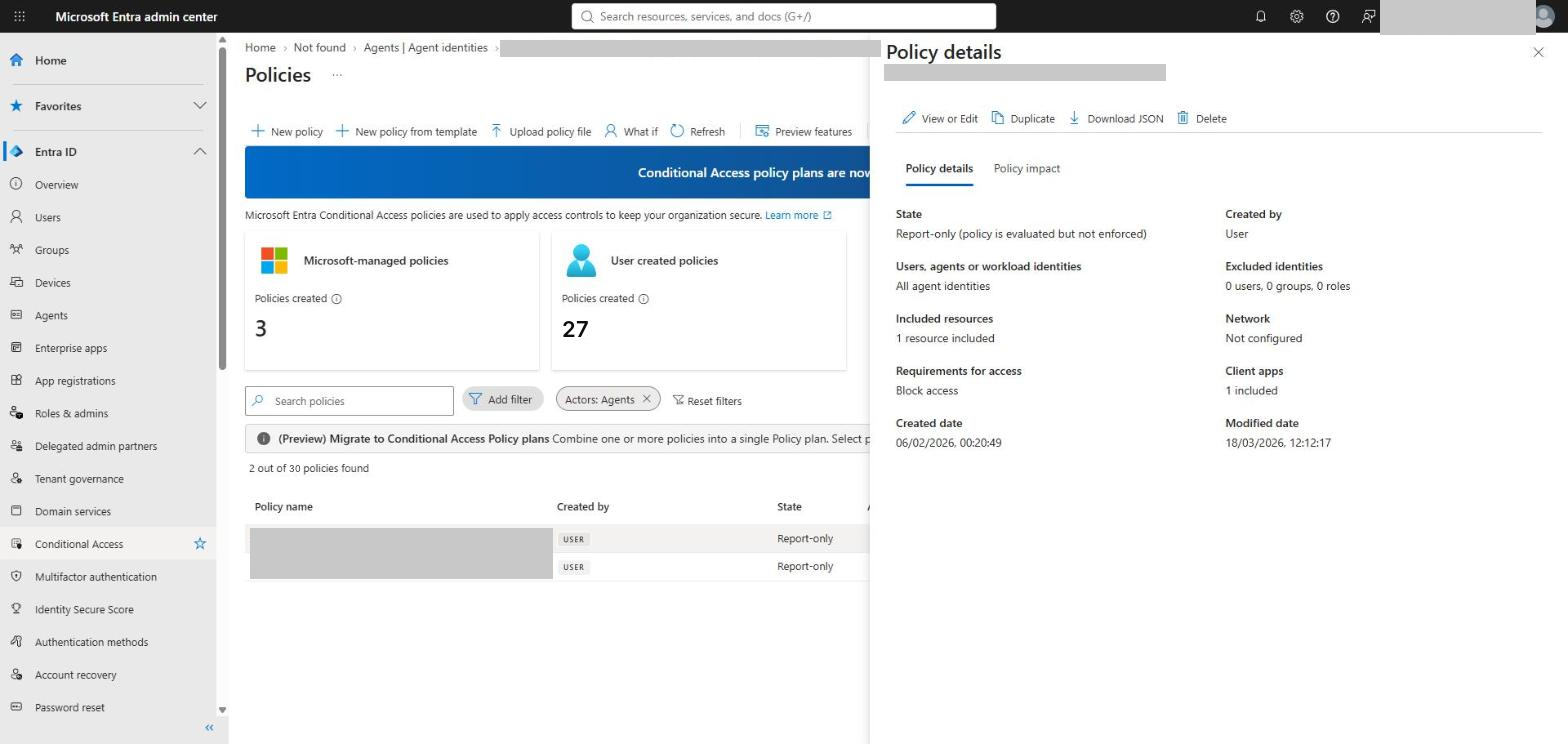The image size is (1568, 744).
Task: Open the What if tool
Action: (x=631, y=131)
